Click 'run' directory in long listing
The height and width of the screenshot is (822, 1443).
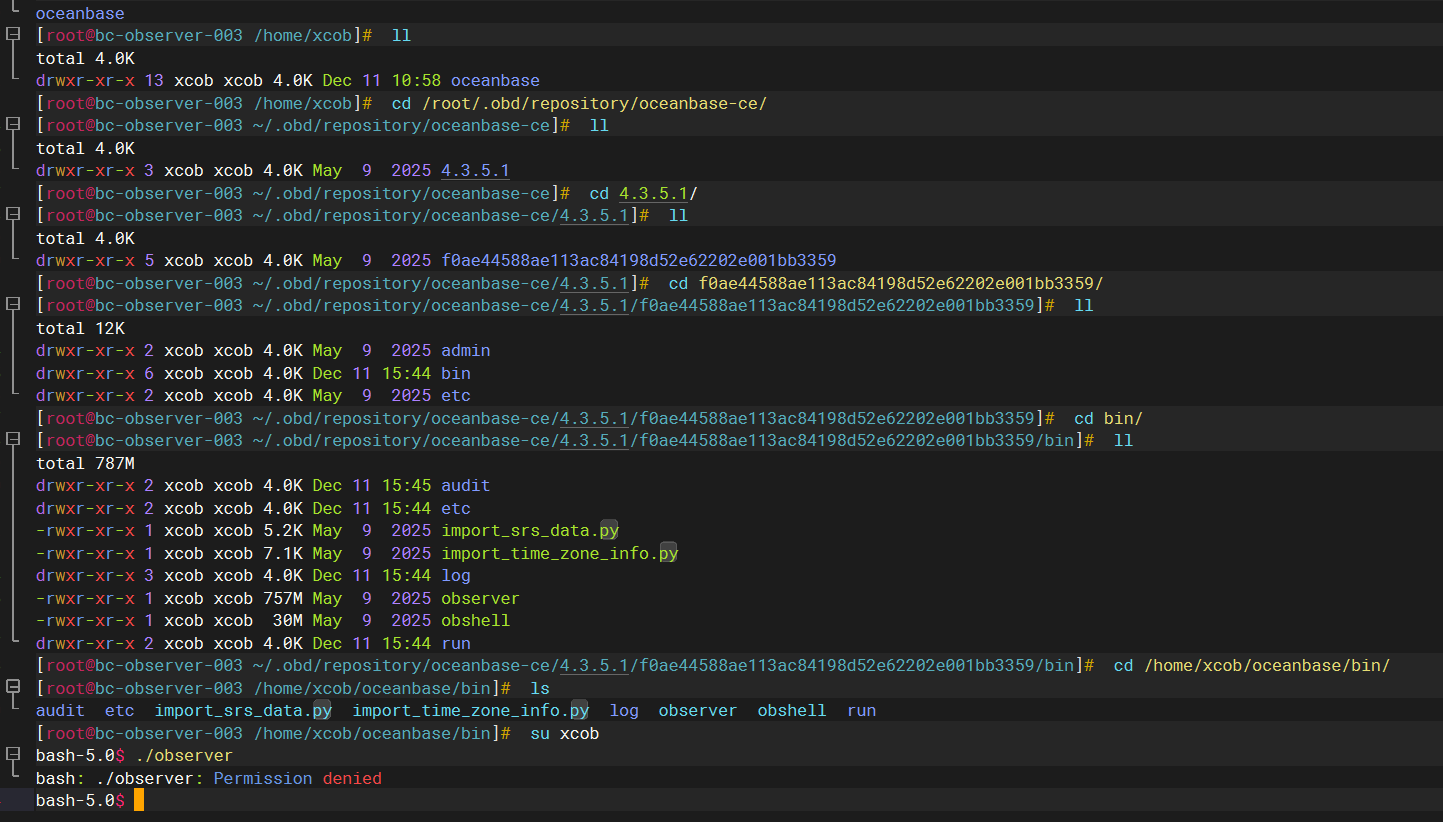[455, 643]
